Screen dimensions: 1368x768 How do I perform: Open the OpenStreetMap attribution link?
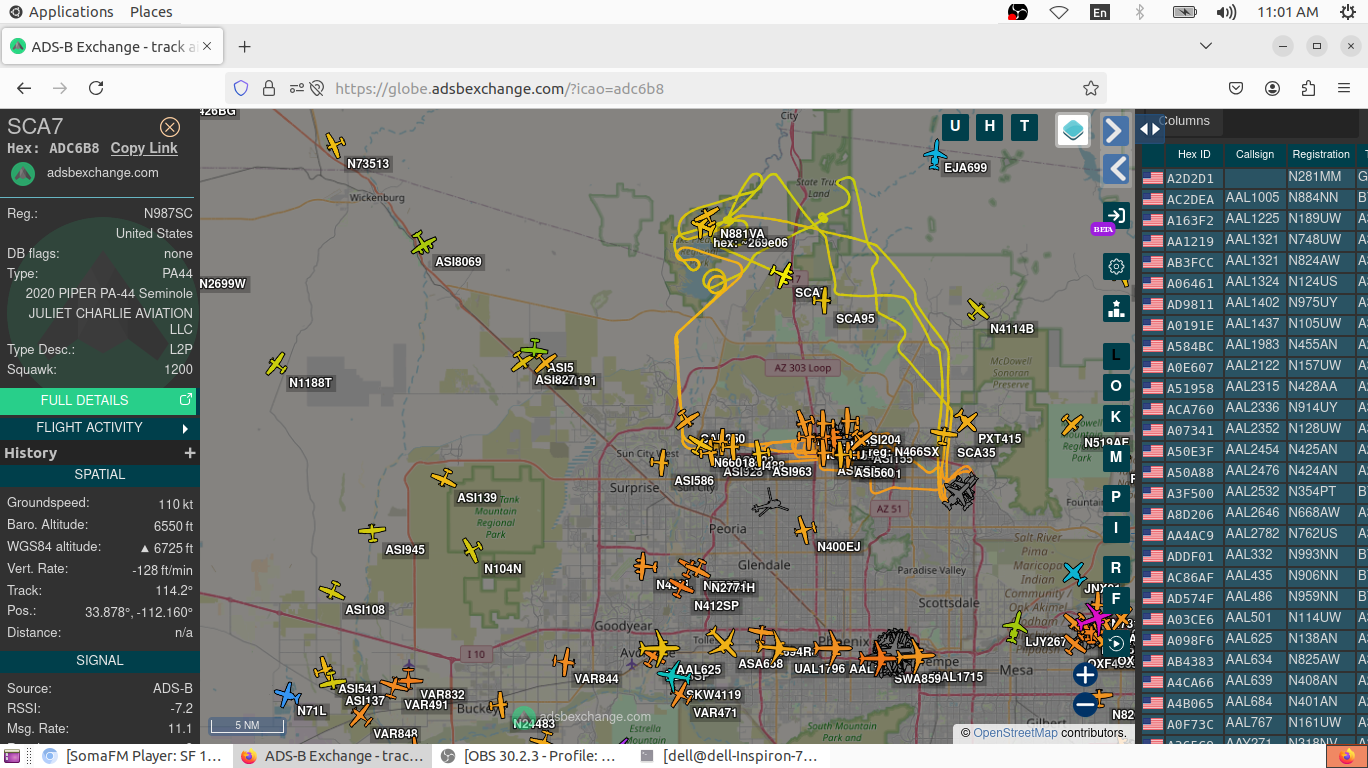(x=1015, y=733)
